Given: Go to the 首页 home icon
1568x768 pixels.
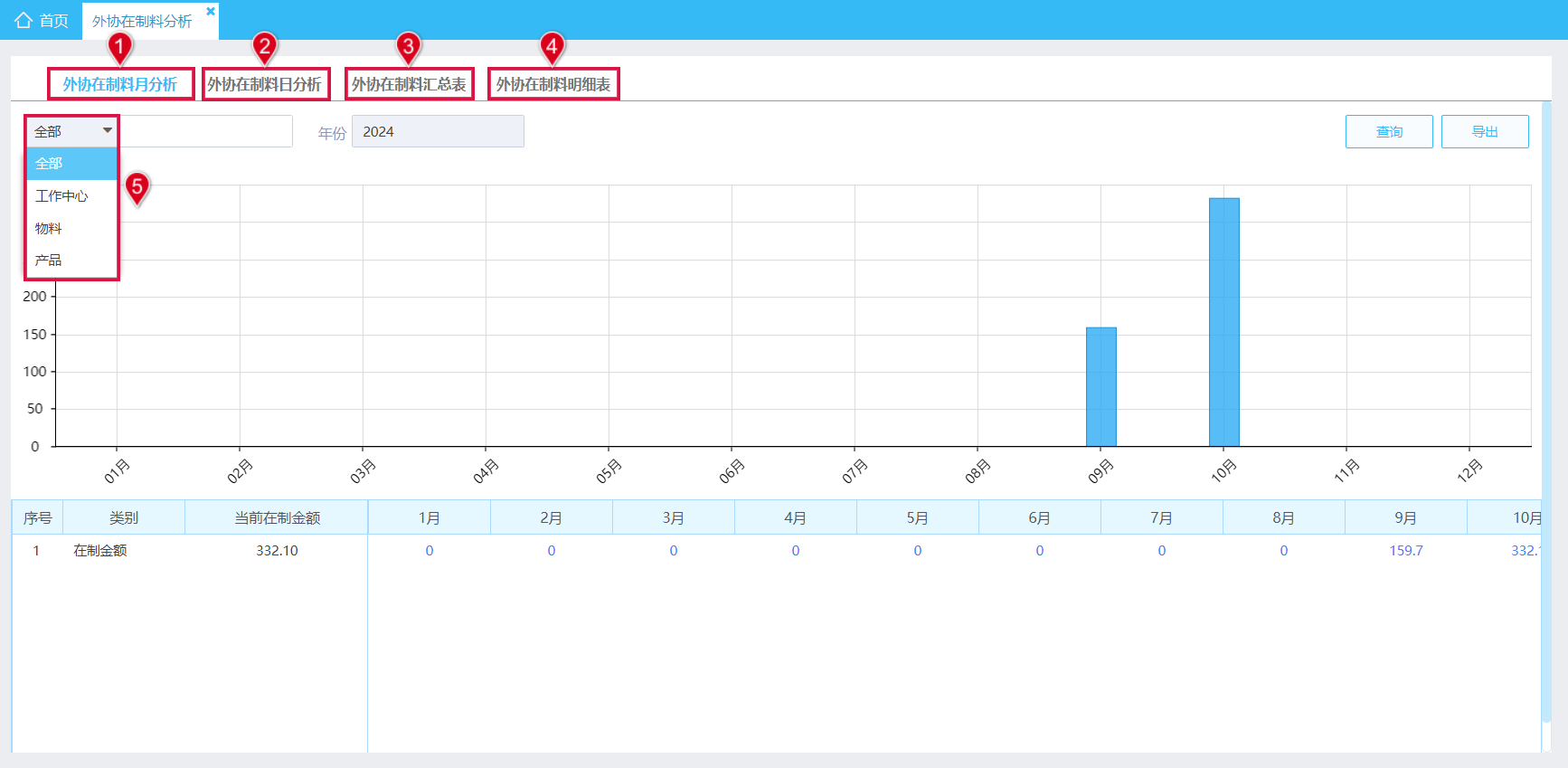Looking at the screenshot, I should (x=24, y=20).
